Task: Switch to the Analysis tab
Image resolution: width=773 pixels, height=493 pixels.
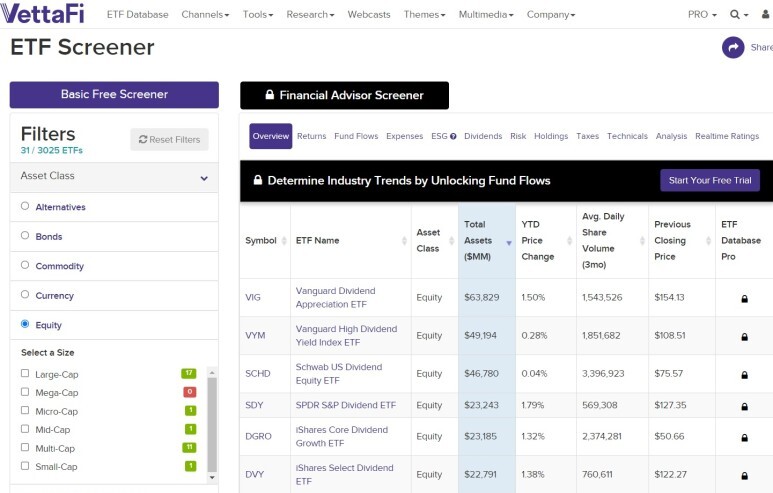Action: (x=671, y=136)
